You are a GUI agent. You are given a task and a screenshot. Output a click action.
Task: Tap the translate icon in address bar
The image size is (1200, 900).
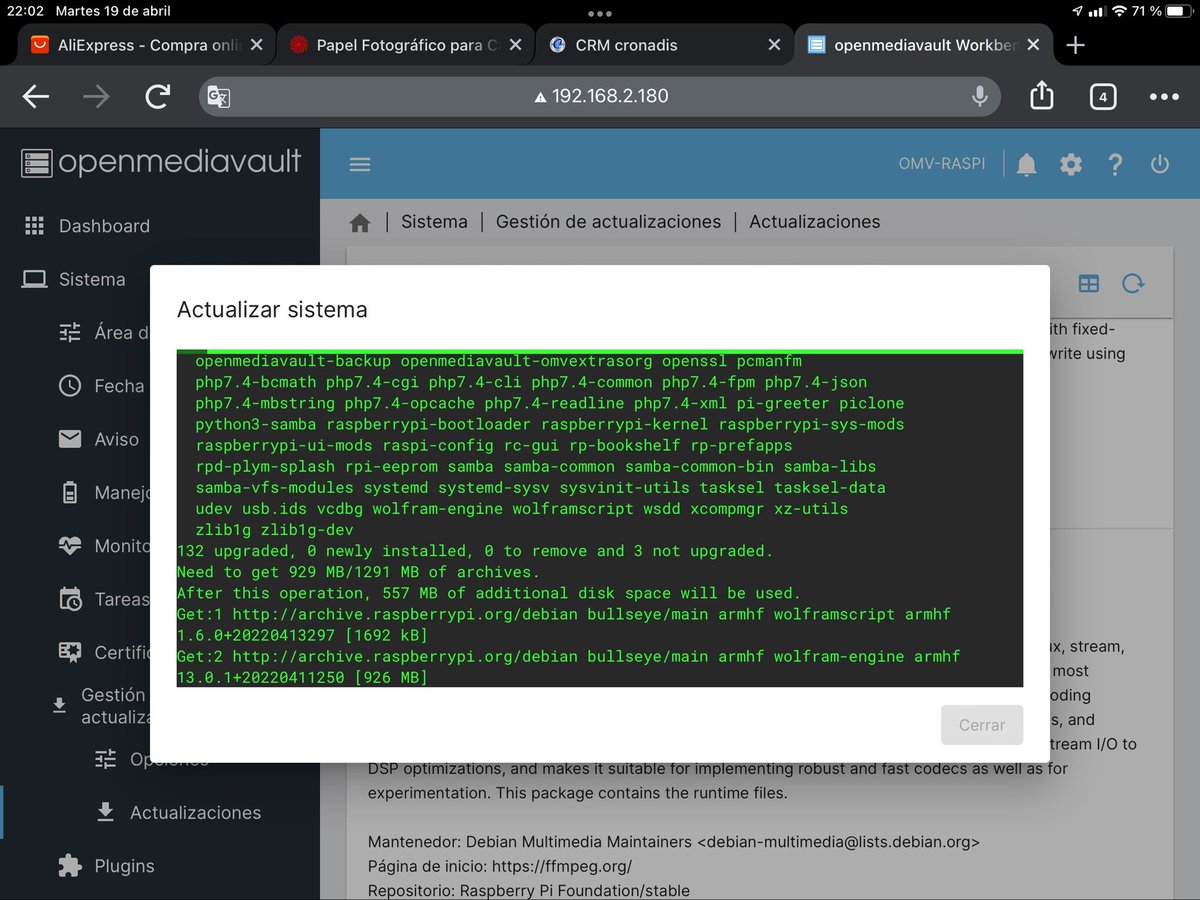tap(218, 97)
